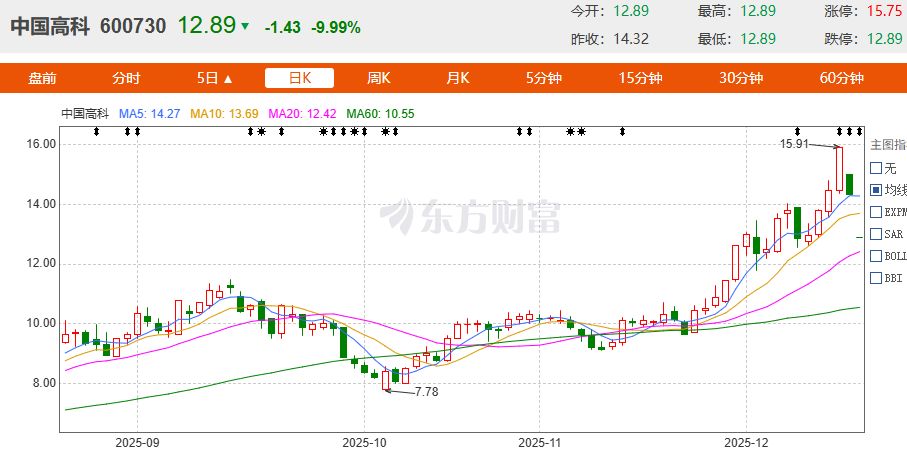Switch to the 盘前 pre-market tab
This screenshot has height=455, width=907.
pos(42,79)
